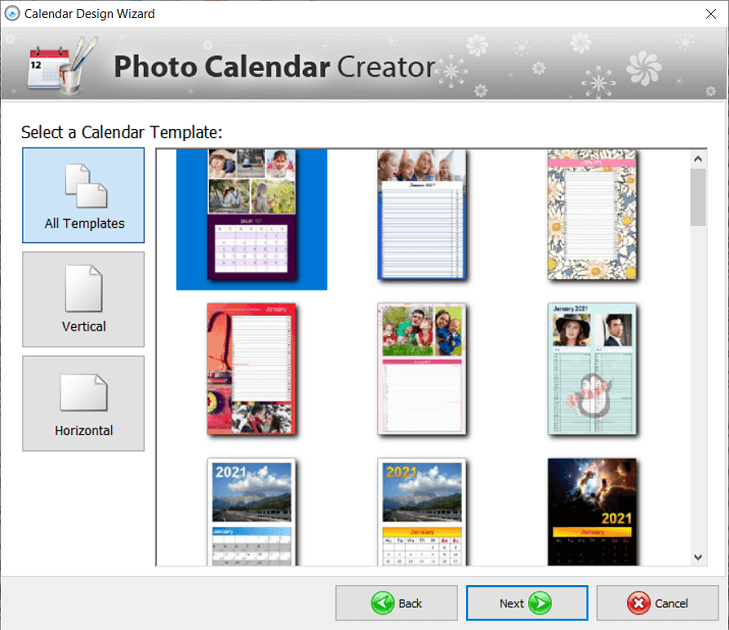Screen dimensions: 729x630
Task: Click the app icon in title bar
Action: click(x=13, y=14)
